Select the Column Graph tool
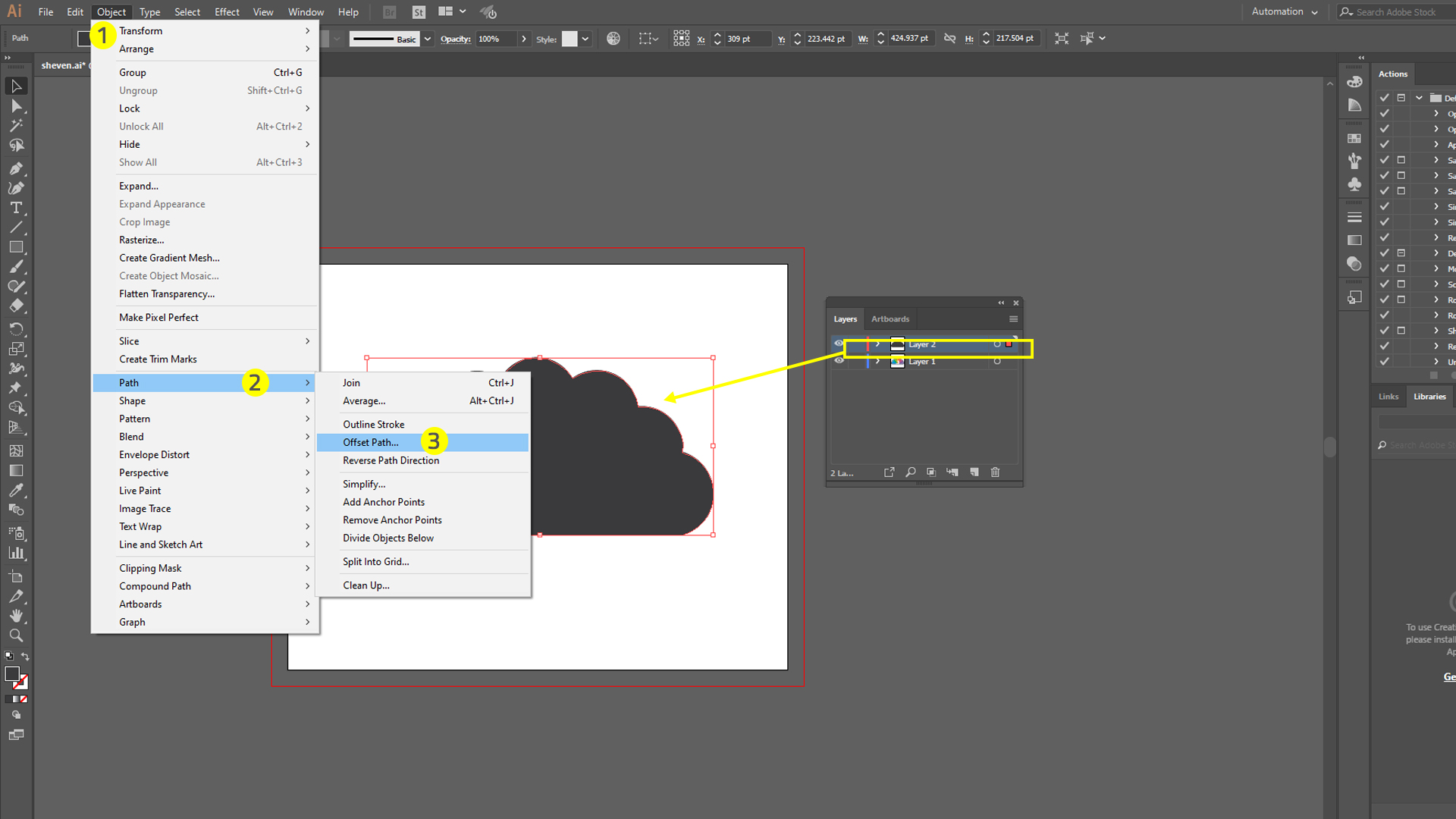This screenshot has height=819, width=1456. click(16, 554)
